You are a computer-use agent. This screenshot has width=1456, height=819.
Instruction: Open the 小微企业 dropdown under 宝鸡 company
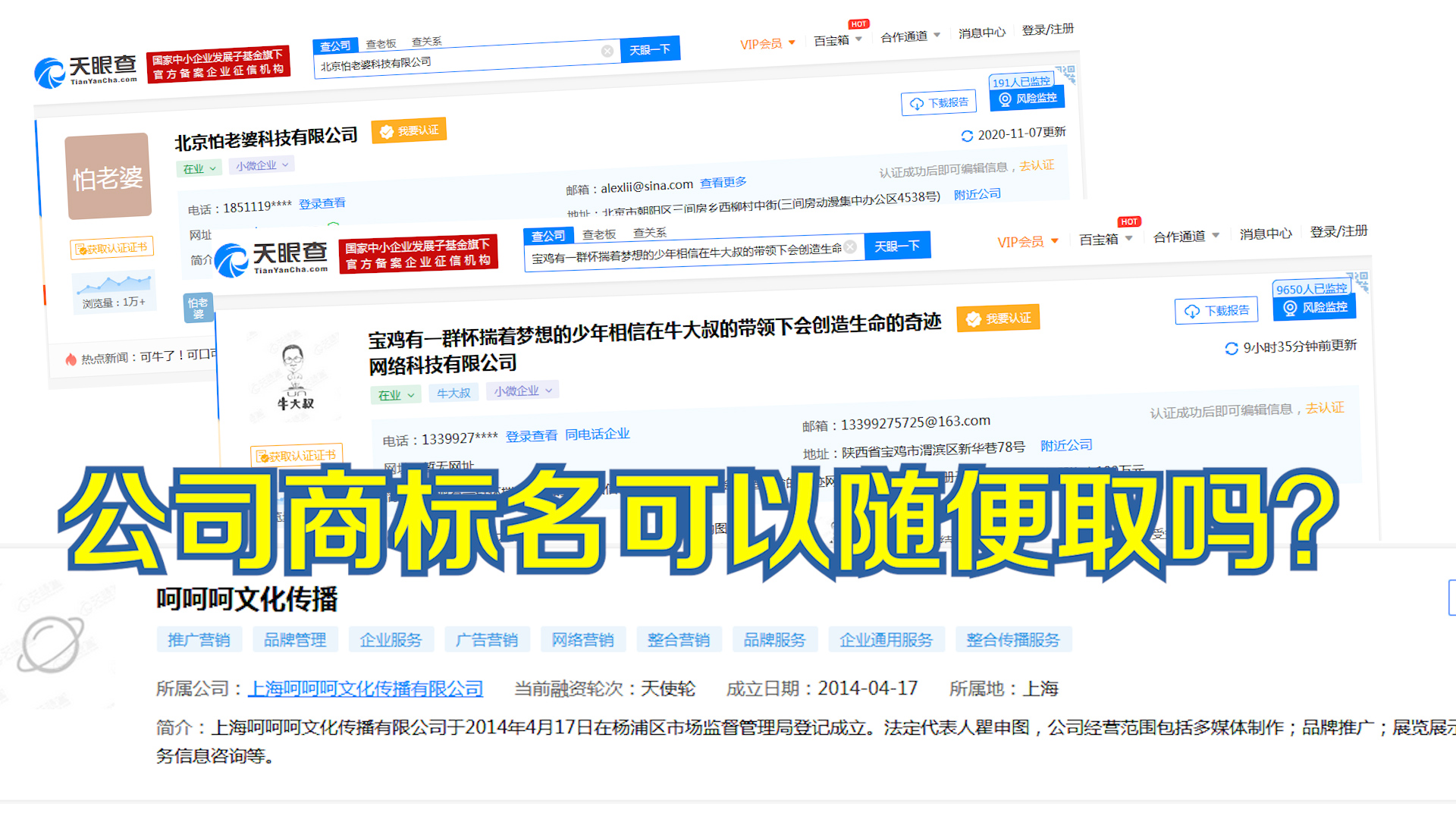[522, 391]
